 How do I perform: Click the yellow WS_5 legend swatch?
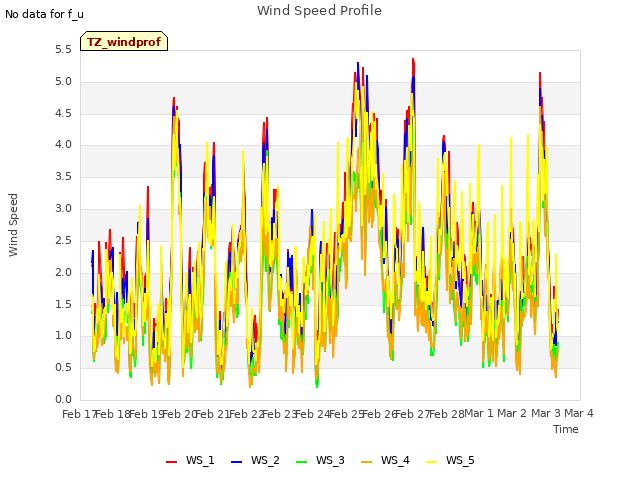(x=431, y=461)
